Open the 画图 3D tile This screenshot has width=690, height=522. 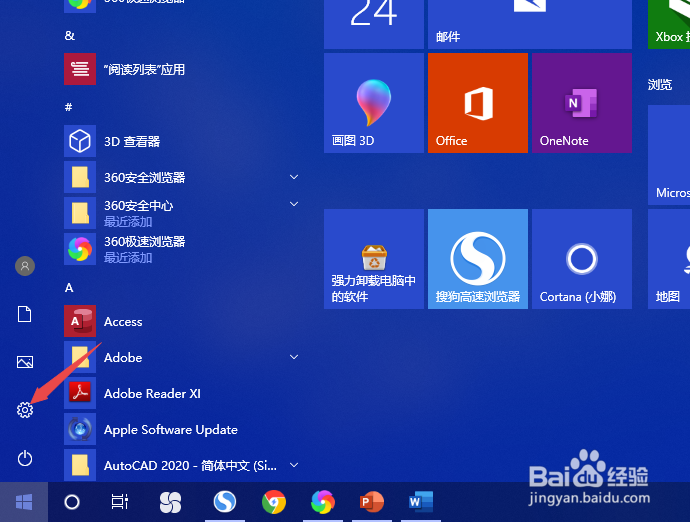[x=374, y=103]
